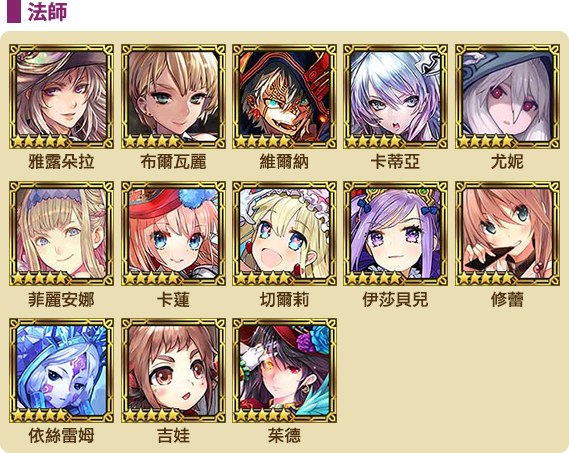Click the 尤妮 name label

507,162
